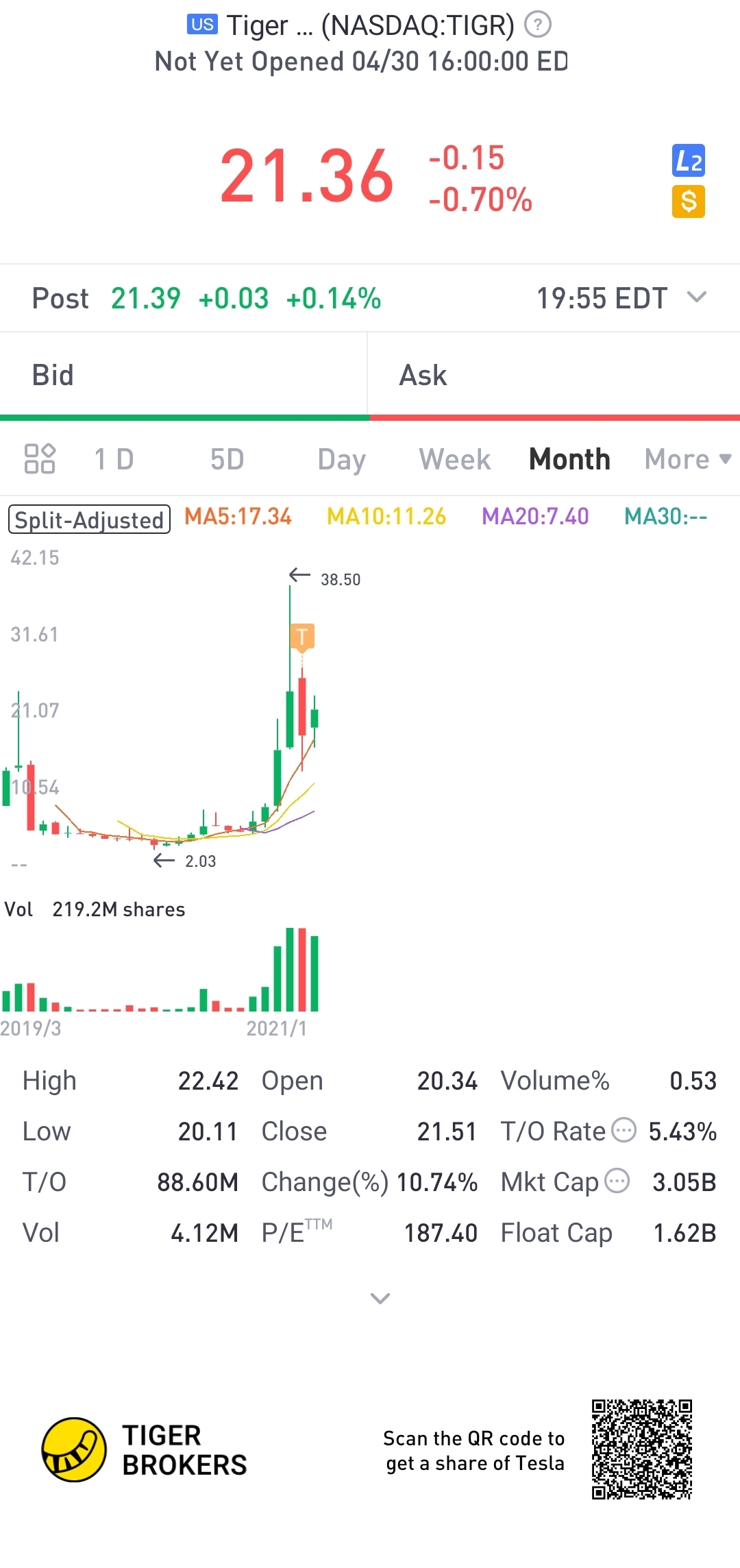Tap "Scan the QR code" Tesla promo text
This screenshot has width=740, height=1568.
(x=473, y=1450)
